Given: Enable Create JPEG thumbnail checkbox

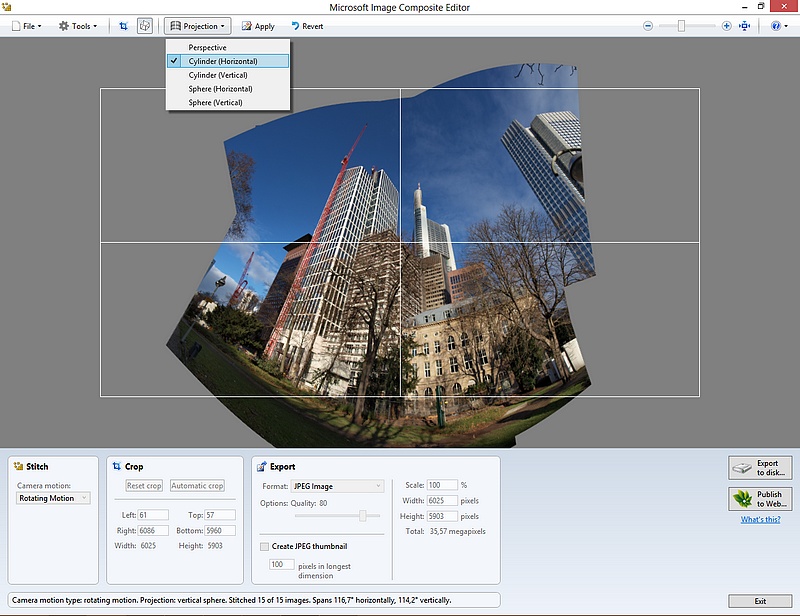Looking at the screenshot, I should point(265,546).
